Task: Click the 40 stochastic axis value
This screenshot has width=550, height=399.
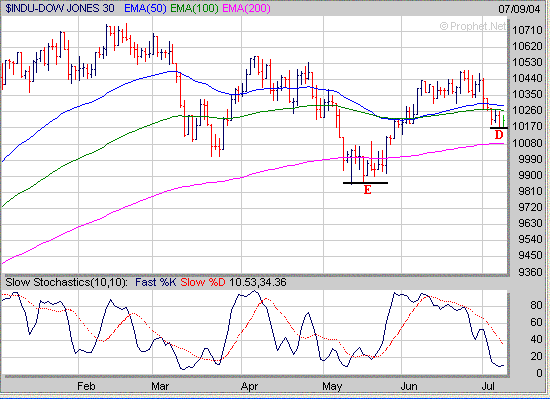Action: click(536, 339)
